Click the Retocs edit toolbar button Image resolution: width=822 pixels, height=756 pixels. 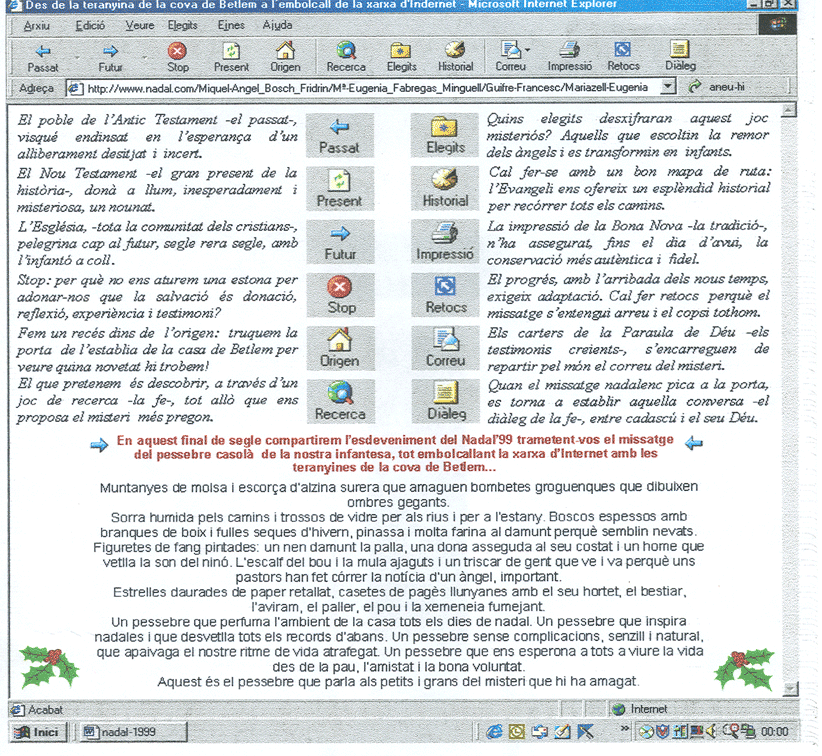(x=623, y=58)
